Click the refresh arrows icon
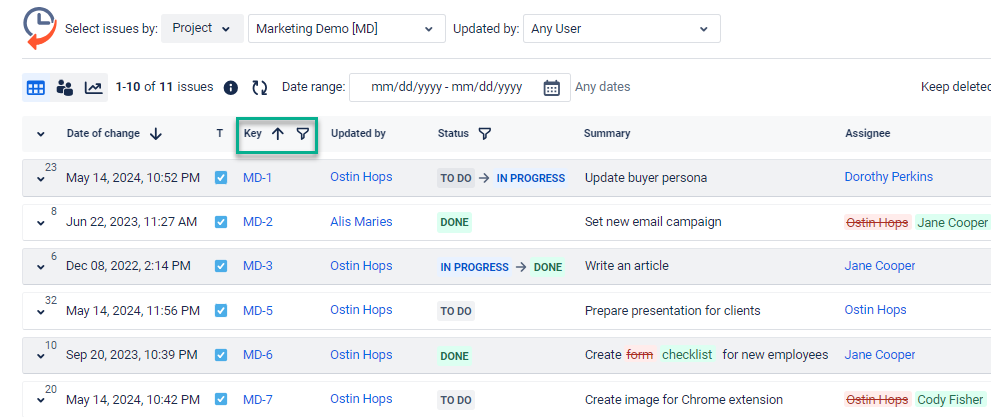 (x=260, y=88)
